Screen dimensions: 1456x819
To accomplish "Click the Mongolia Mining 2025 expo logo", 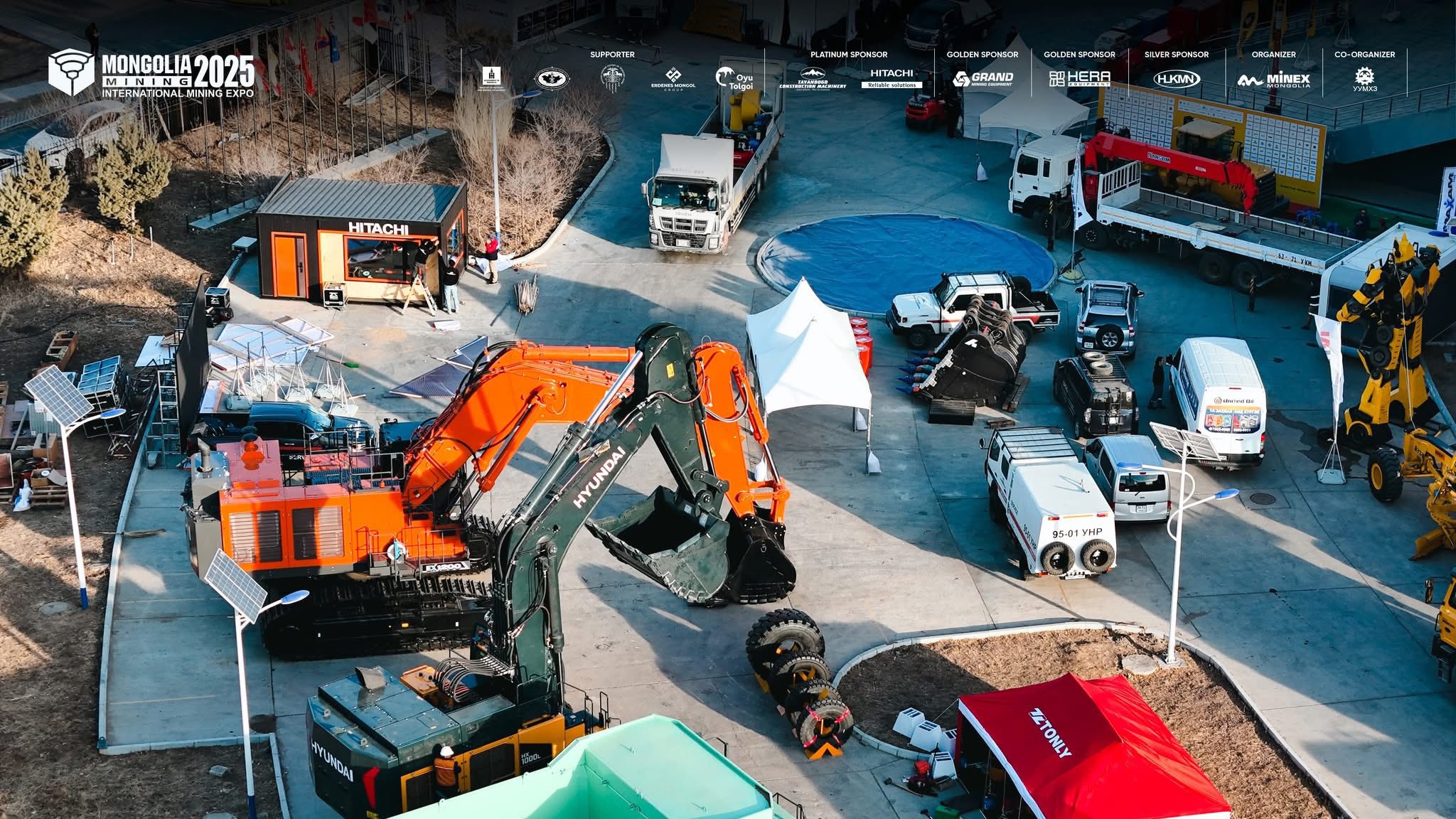I will point(151,74).
